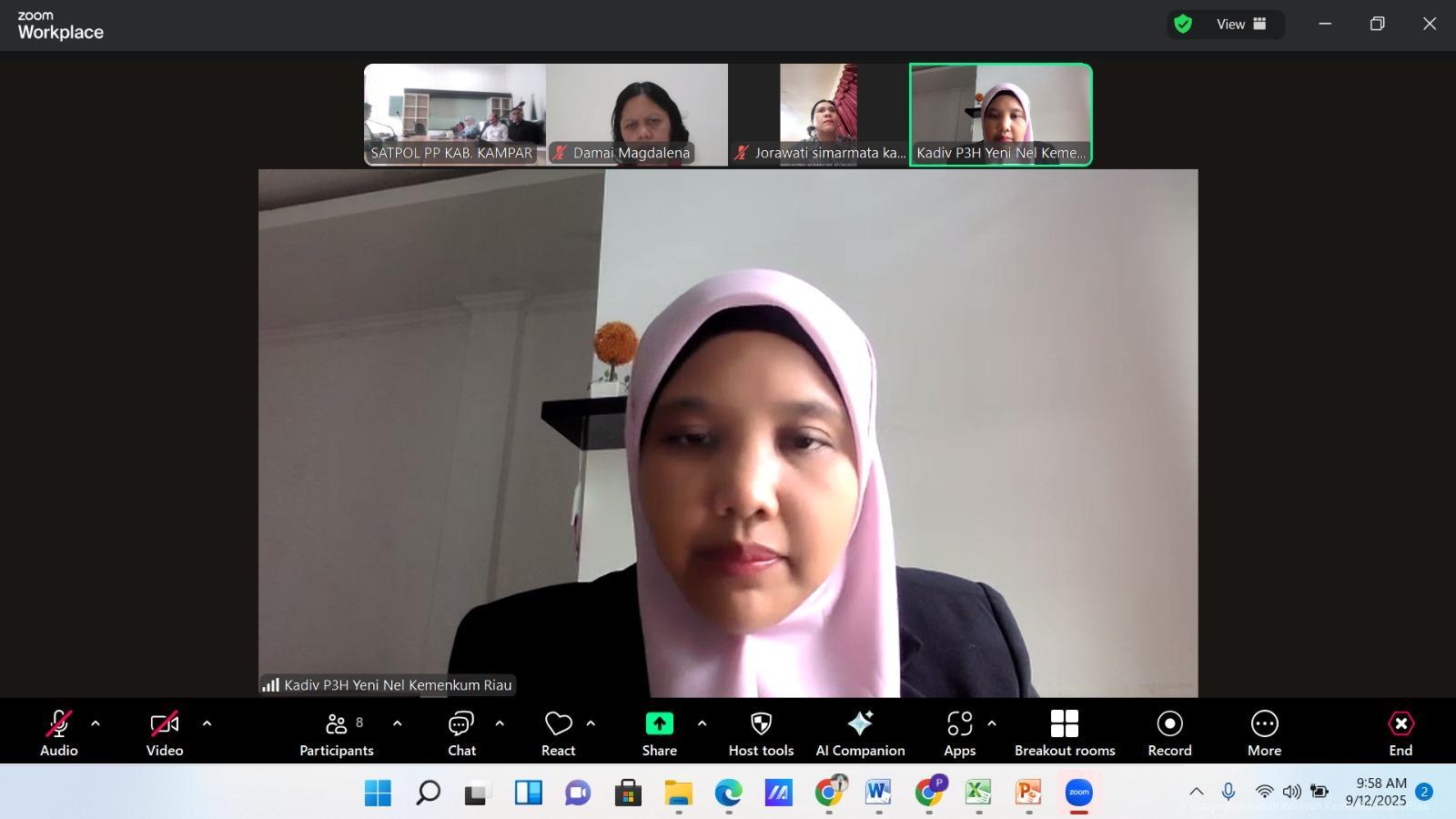Open the Participants list
Image resolution: width=1456 pixels, height=819 pixels.
point(337,733)
